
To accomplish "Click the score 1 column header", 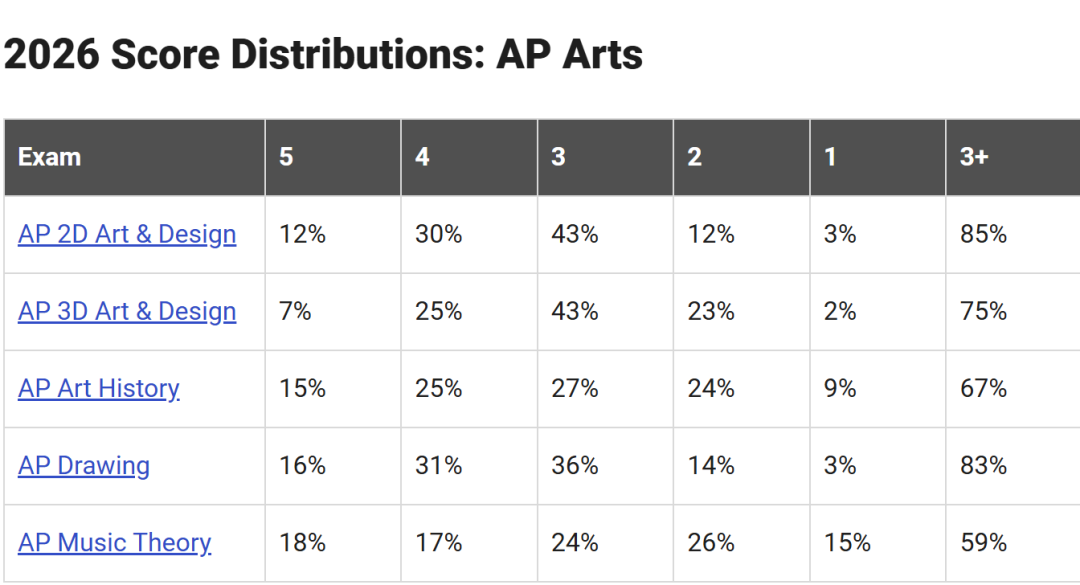I will 878,157.
